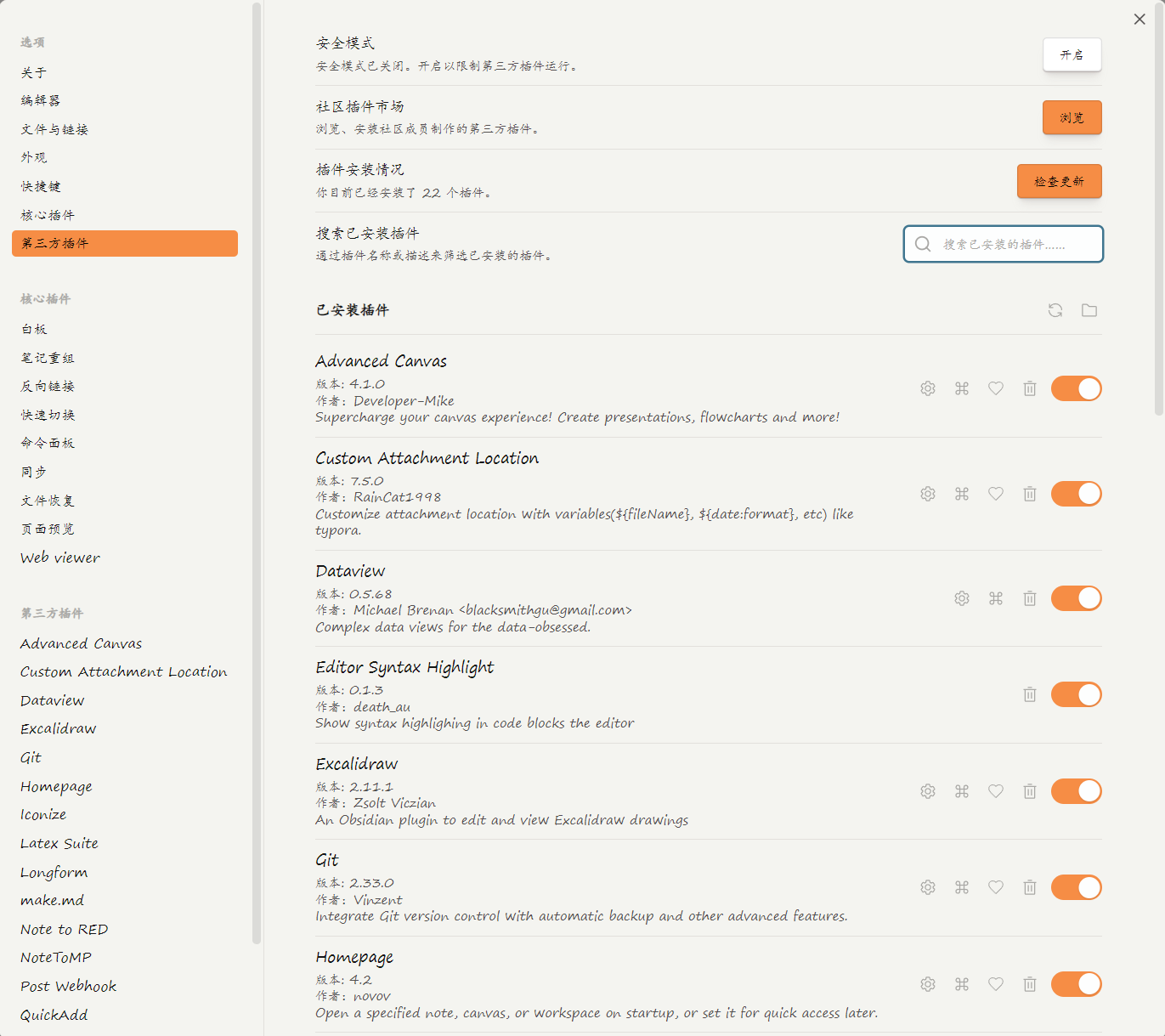
Task: Open Longform settings in sidebar
Action: pos(125,873)
